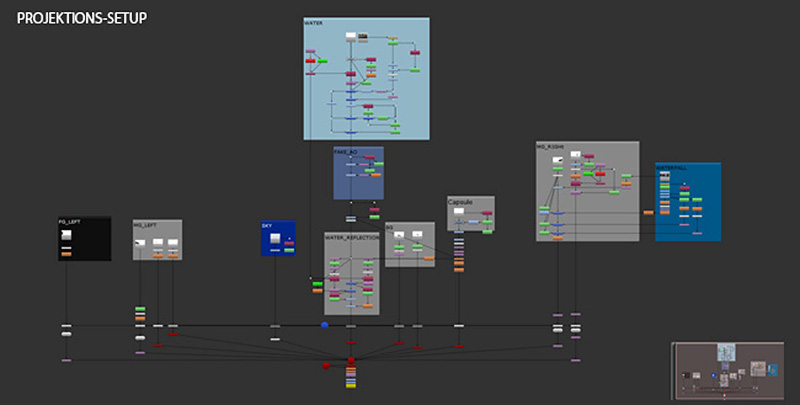800x405 pixels.
Task: Click the orange node under FG_LEFT thumbnail
Action: [x=67, y=254]
